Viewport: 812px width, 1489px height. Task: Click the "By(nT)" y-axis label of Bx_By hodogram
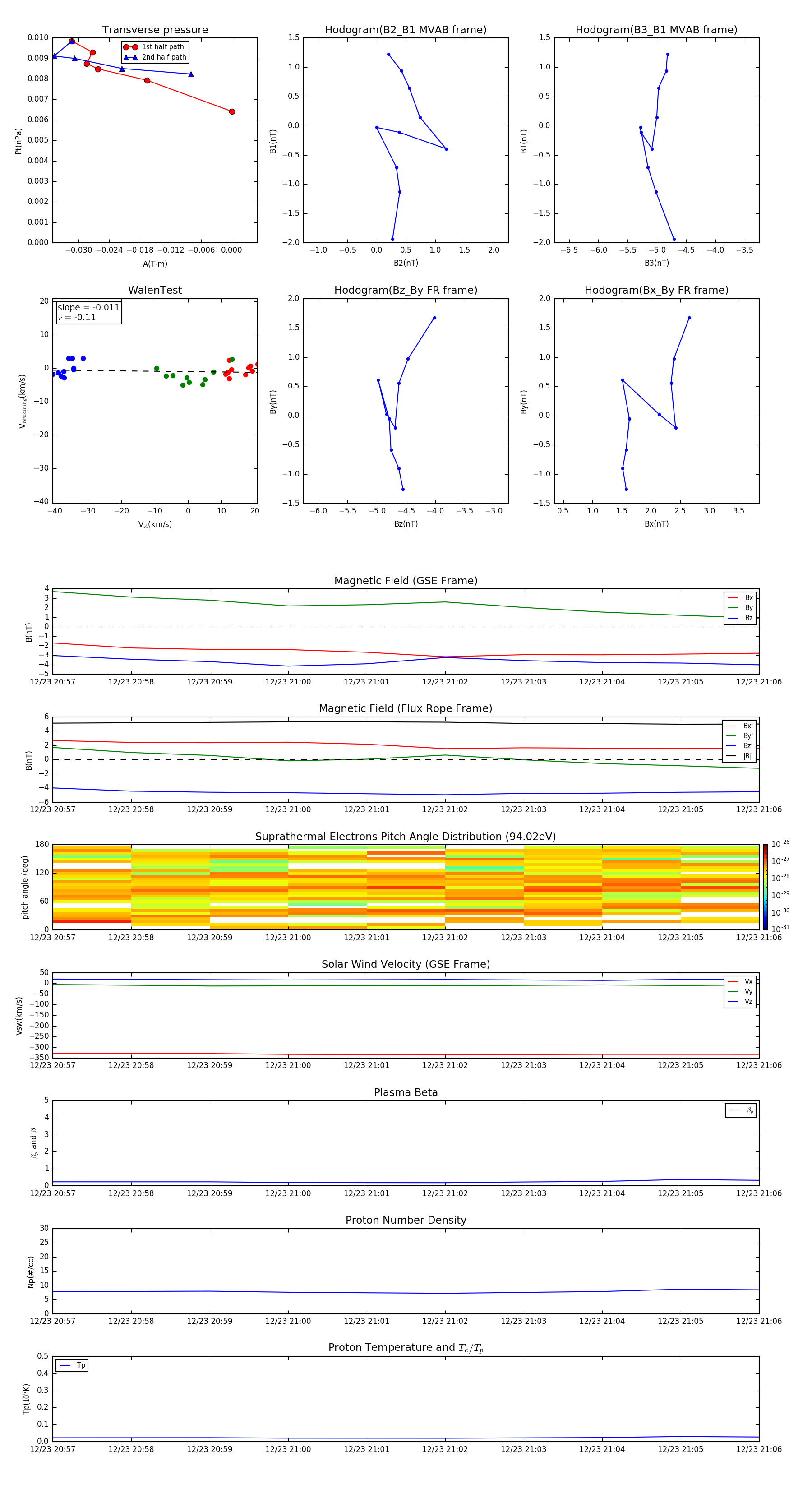click(x=524, y=402)
